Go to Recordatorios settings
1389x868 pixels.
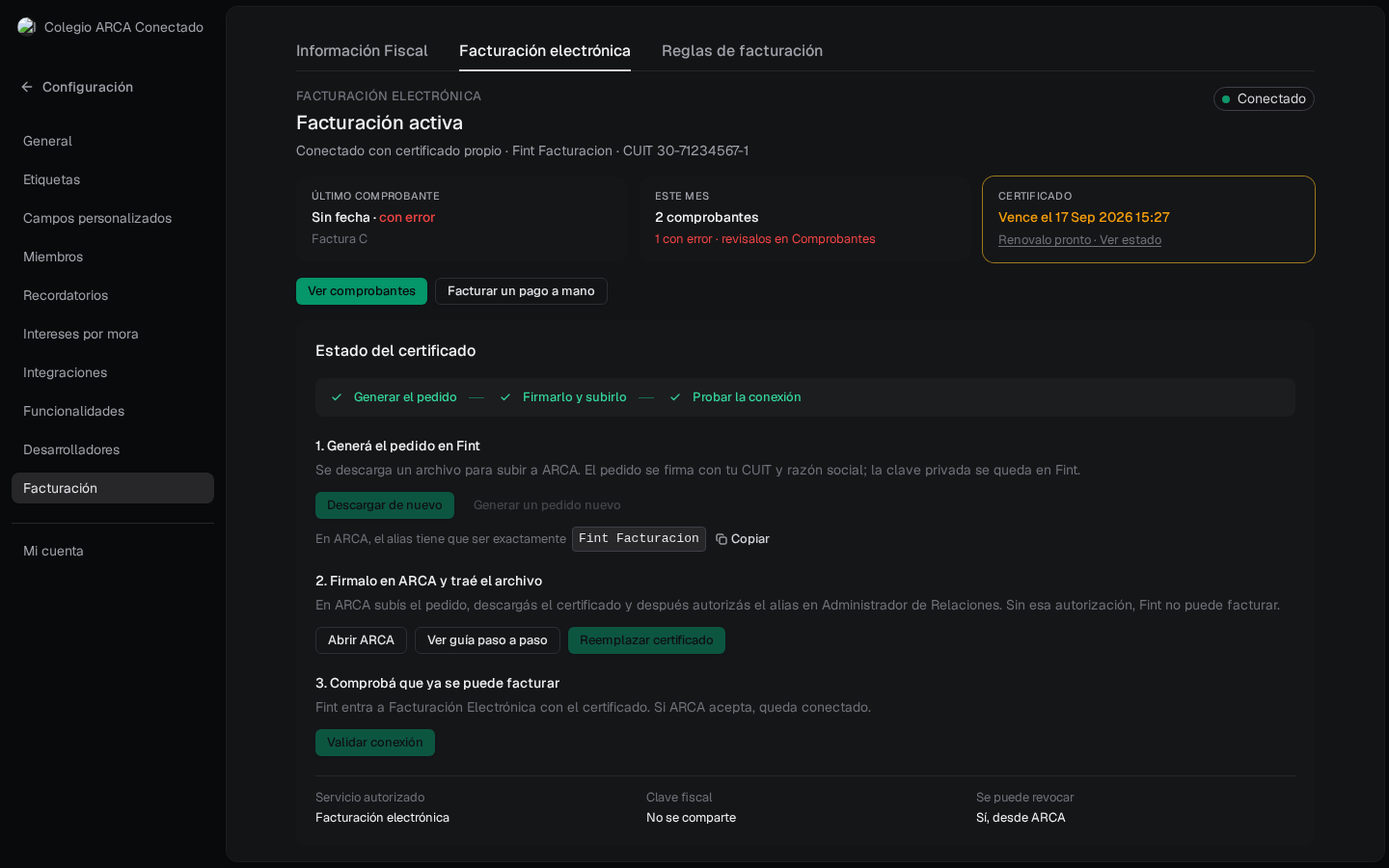tap(113, 295)
